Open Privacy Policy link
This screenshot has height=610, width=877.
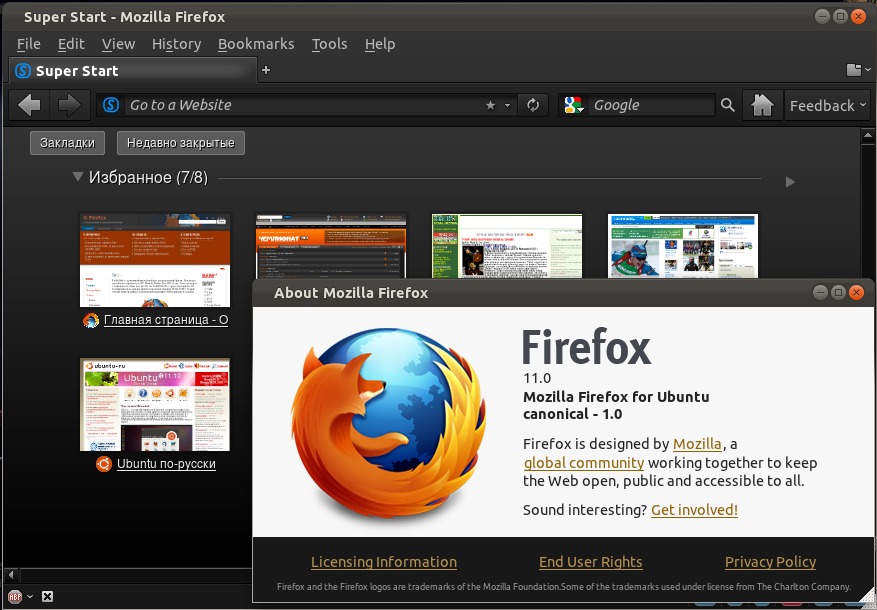(770, 562)
